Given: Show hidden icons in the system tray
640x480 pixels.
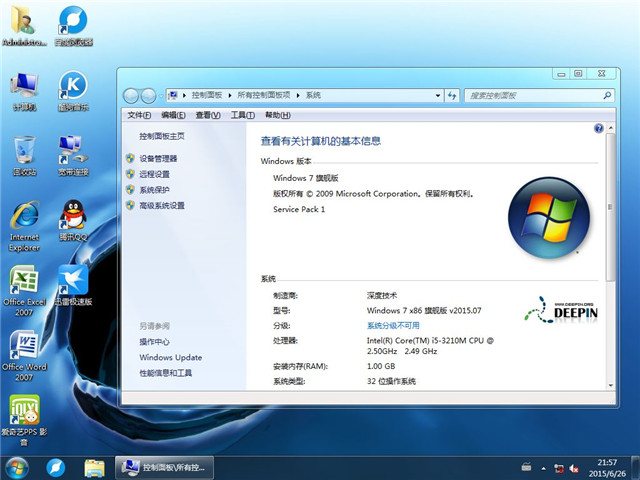Looking at the screenshot, I should point(543,468).
